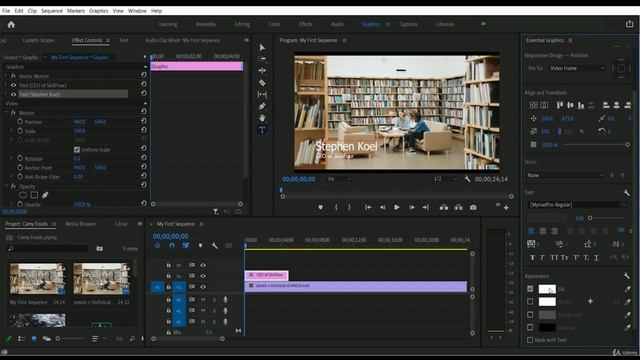Image resolution: width=640 pixels, height=360 pixels.
Task: Select the Slip tool
Action: [x=262, y=94]
